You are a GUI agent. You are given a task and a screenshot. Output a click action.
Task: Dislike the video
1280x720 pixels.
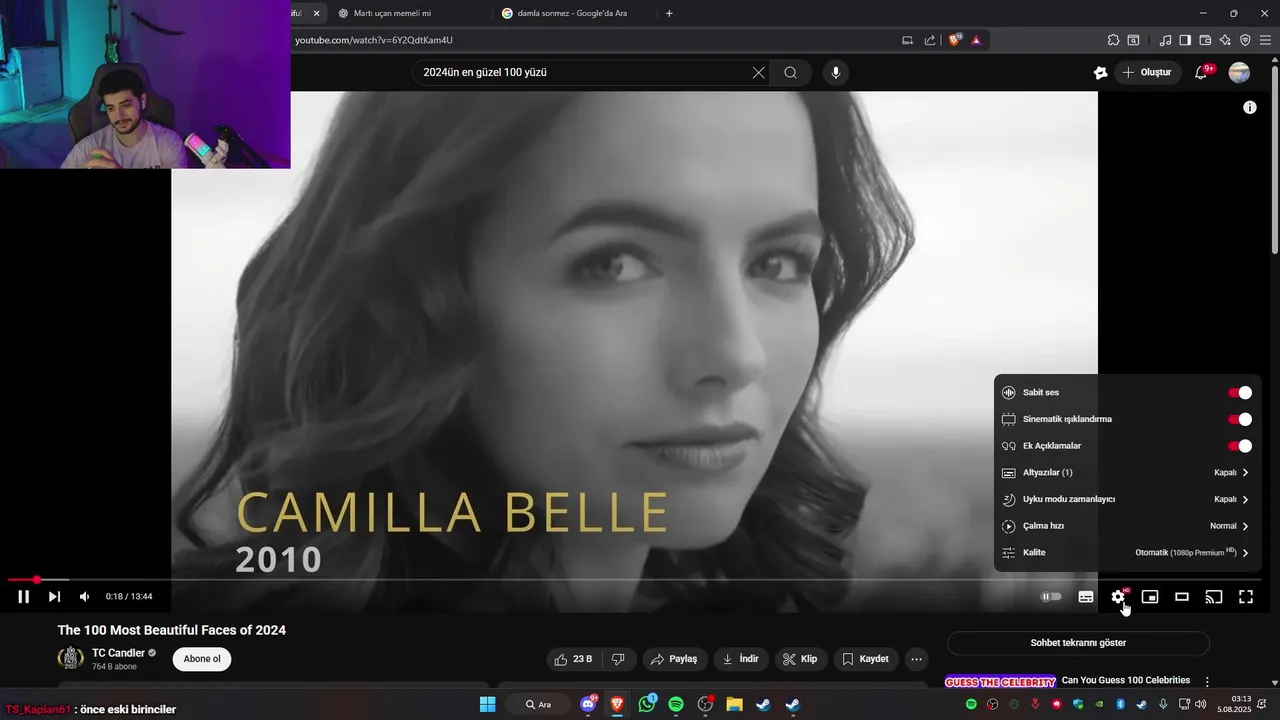(618, 659)
